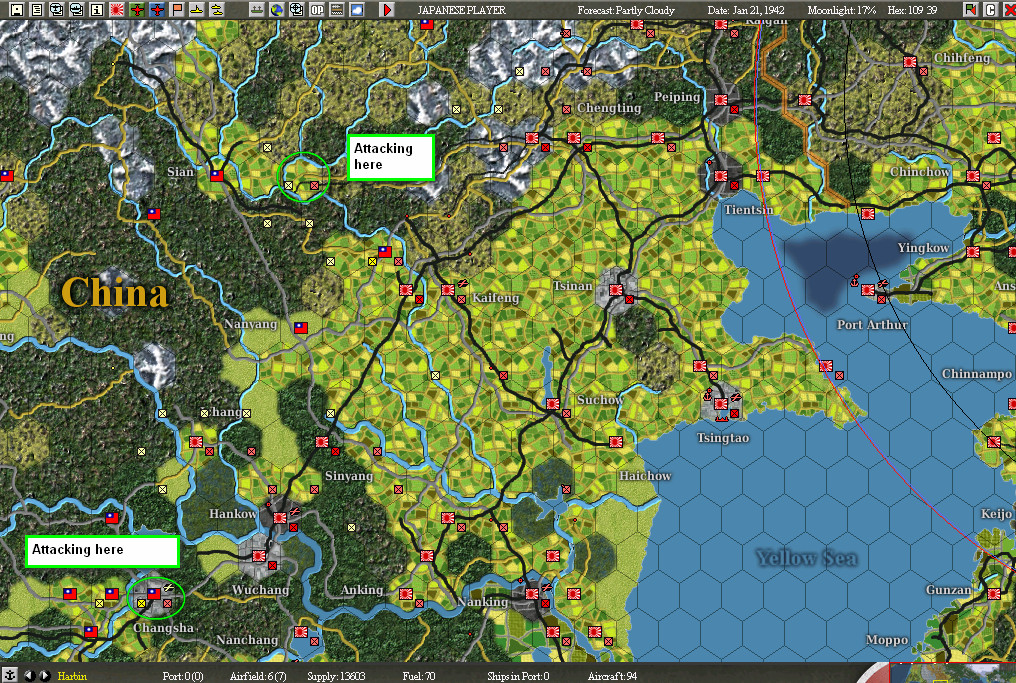The image size is (1016, 683).
Task: Click the red-and-green flag icon at top right
Action: pyautogui.click(x=970, y=9)
